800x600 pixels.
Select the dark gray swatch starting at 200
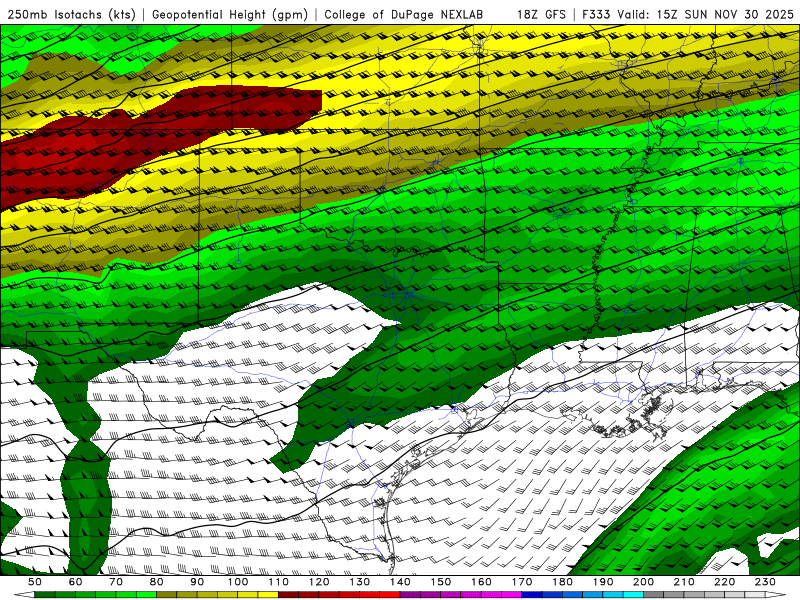pos(654,595)
